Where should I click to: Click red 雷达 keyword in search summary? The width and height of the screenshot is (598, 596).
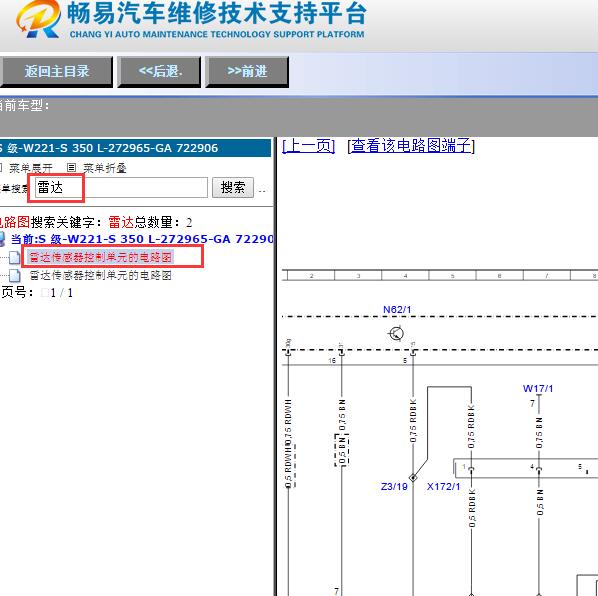[121, 222]
